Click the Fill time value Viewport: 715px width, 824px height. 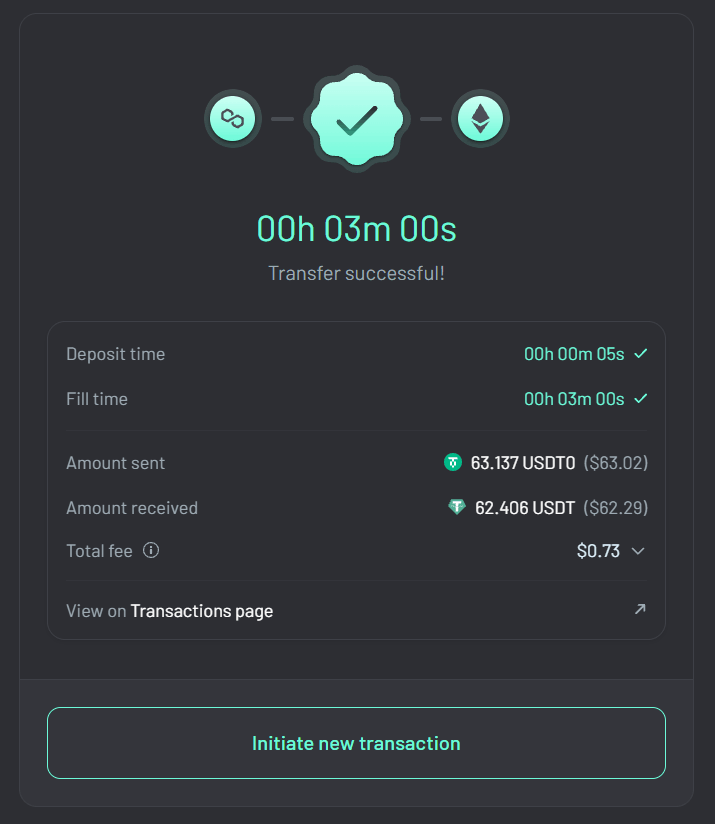(574, 399)
